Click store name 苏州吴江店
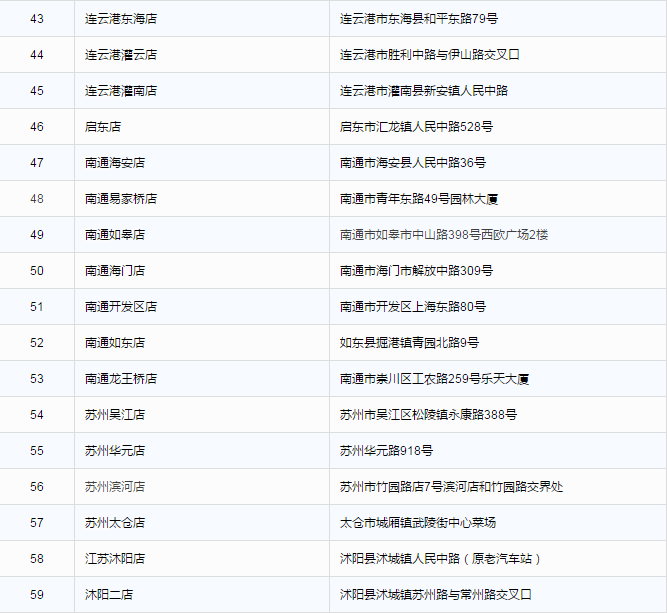The width and height of the screenshot is (667, 613). coord(115,415)
